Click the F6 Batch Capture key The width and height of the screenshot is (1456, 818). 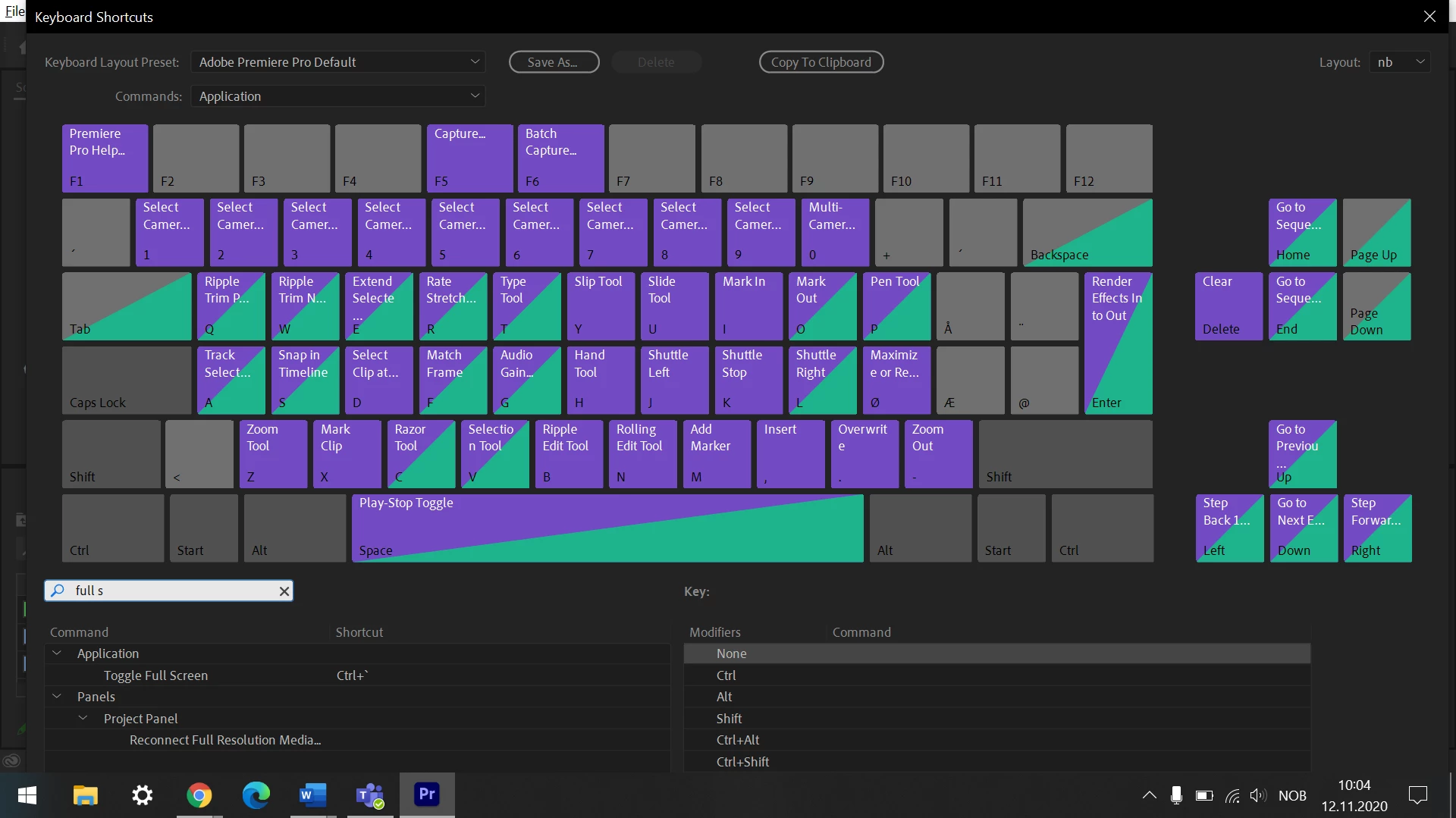(561, 158)
